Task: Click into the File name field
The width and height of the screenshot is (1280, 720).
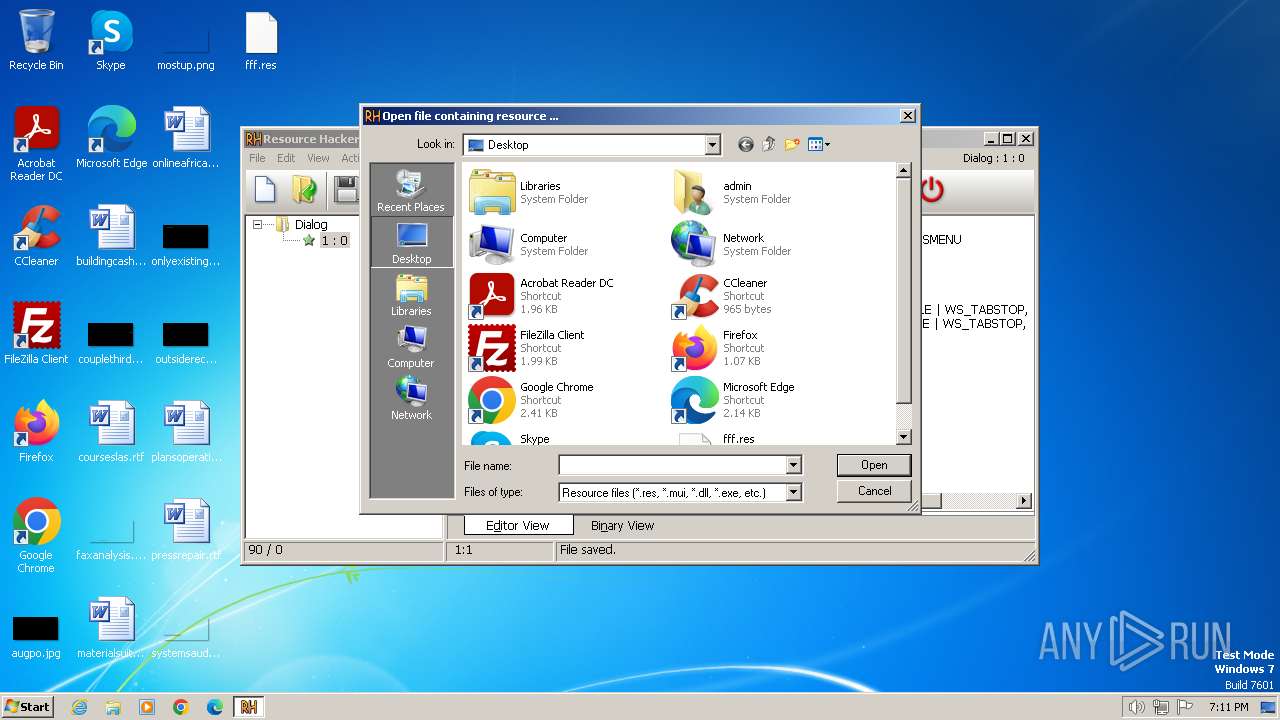Action: click(x=672, y=465)
